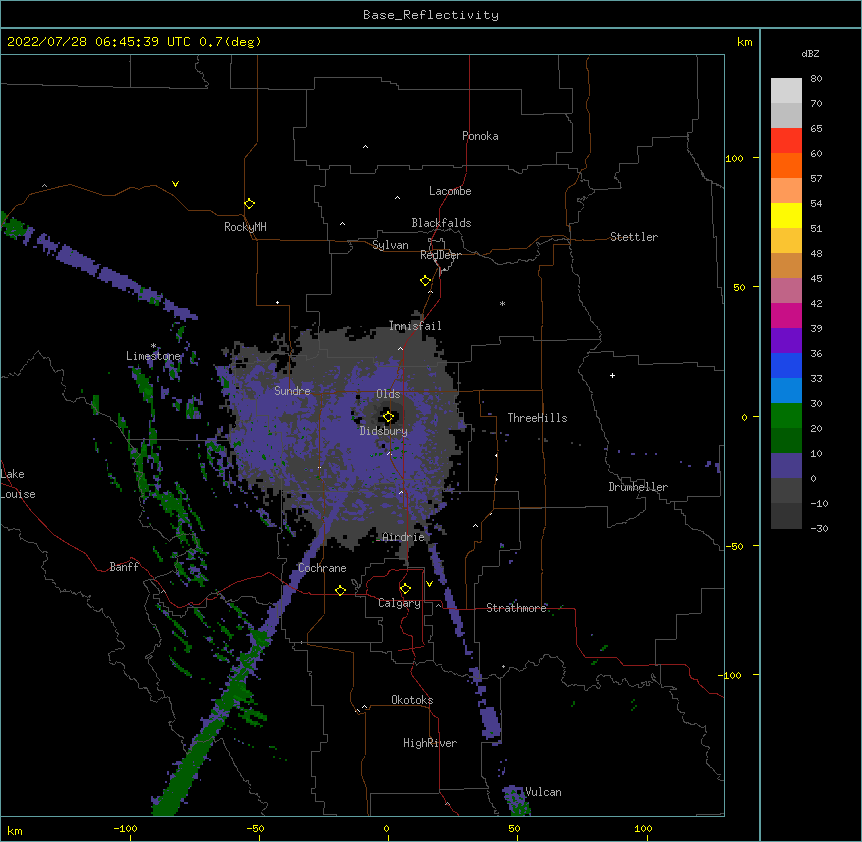Click the Base_Reflectivity title

pos(431,15)
